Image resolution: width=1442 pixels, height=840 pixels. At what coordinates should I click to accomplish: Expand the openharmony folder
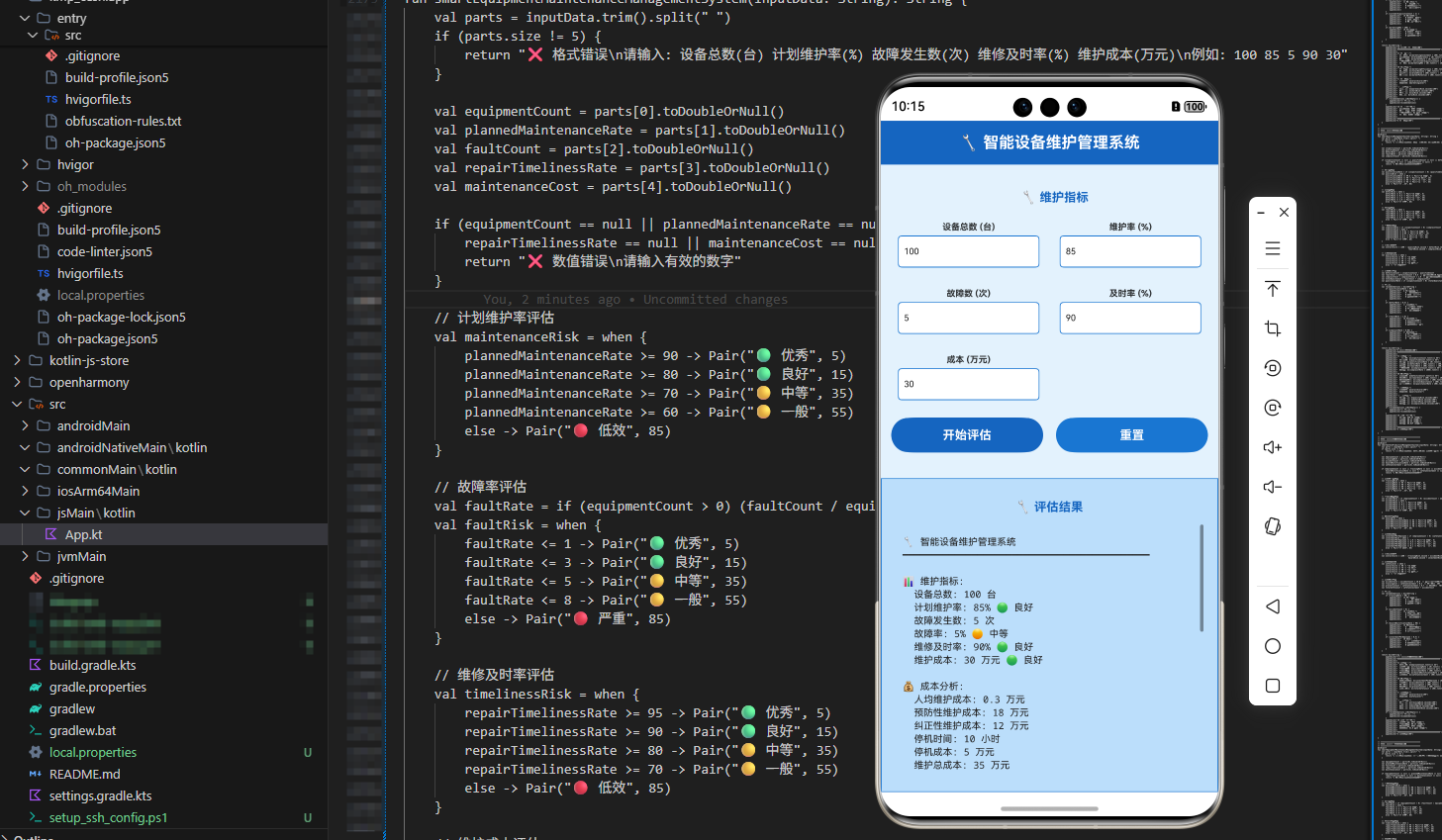click(x=17, y=382)
